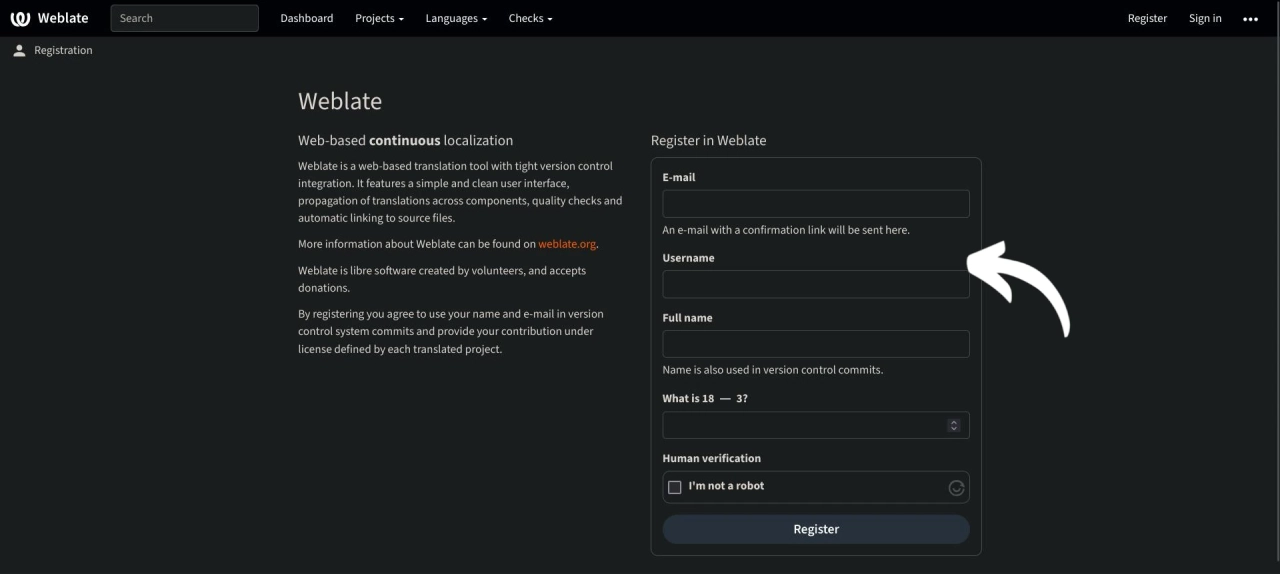Focus the Full name input field
The width and height of the screenshot is (1280, 574).
pyautogui.click(x=816, y=344)
